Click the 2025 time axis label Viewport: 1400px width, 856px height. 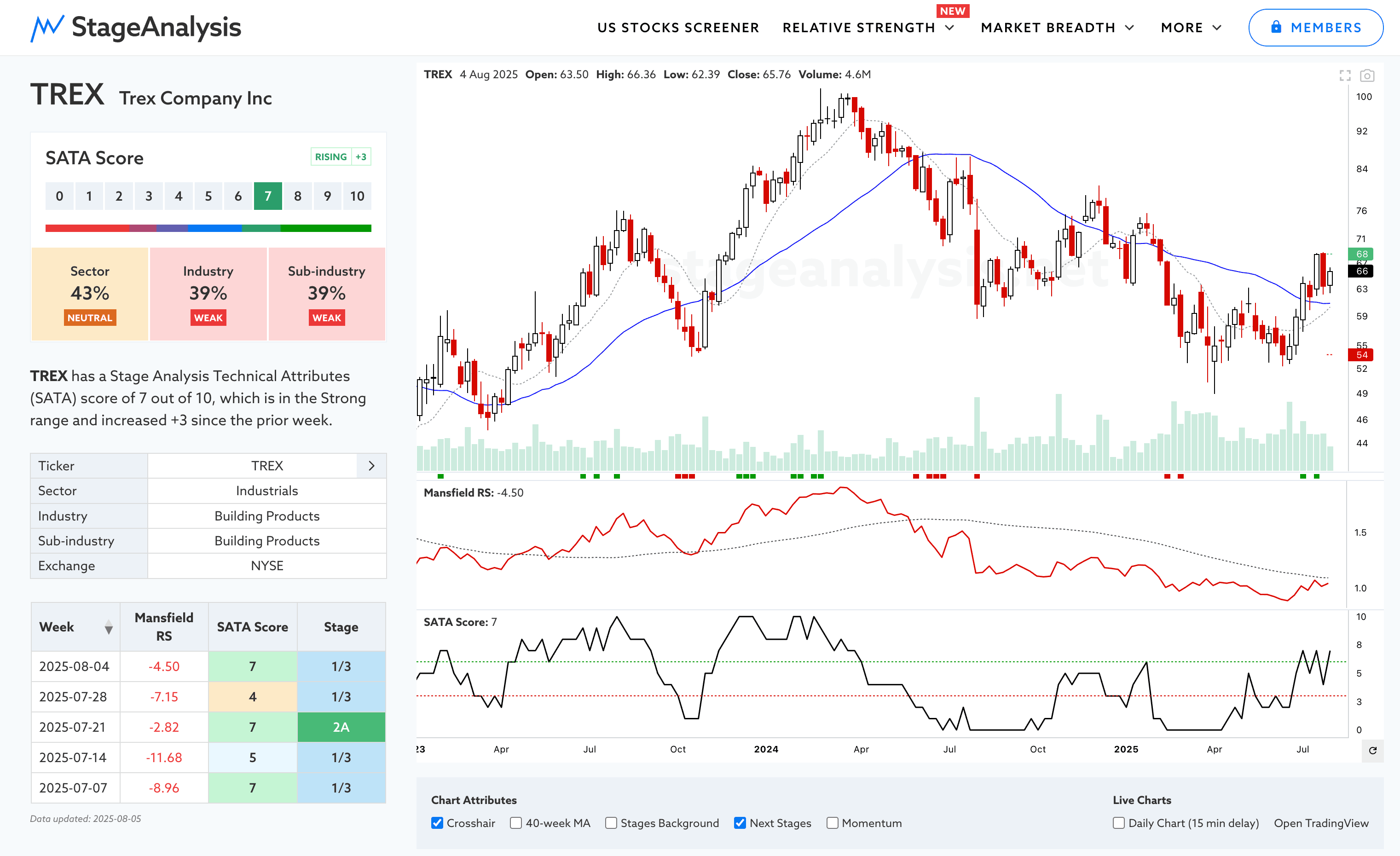pyautogui.click(x=1126, y=749)
